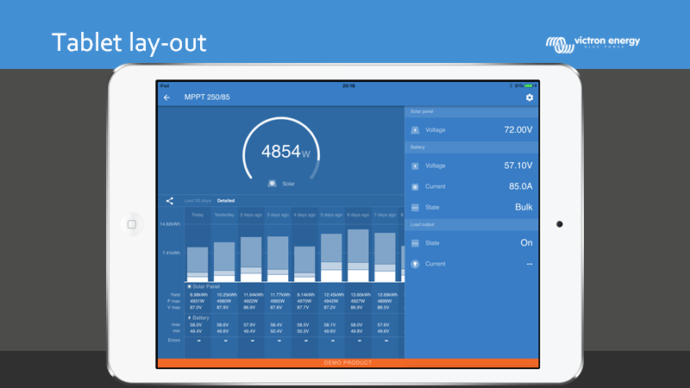Click the Battery section header in right panel
Viewport: 690px width, 388px height.
tap(471, 147)
